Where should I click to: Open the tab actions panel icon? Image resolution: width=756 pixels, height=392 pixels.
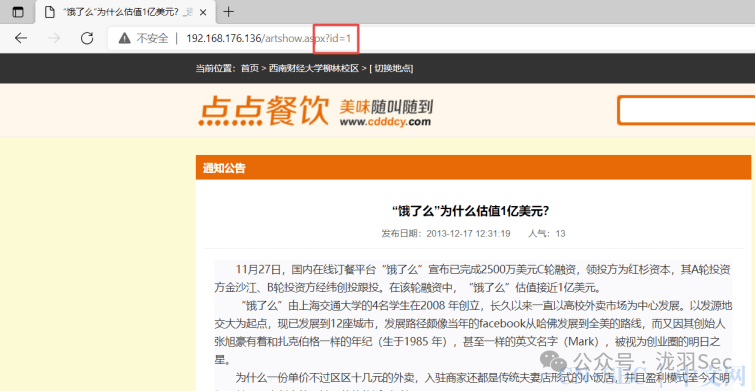pyautogui.click(x=18, y=12)
